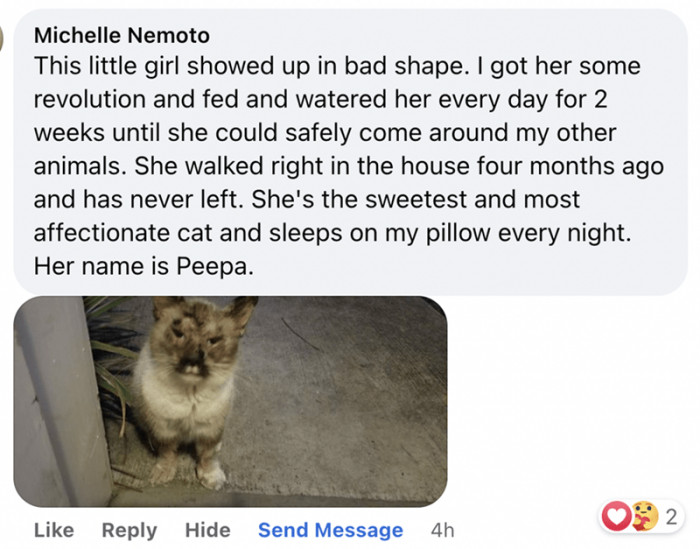Click the Send Message link
This screenshot has height=549, width=700.
click(x=330, y=530)
